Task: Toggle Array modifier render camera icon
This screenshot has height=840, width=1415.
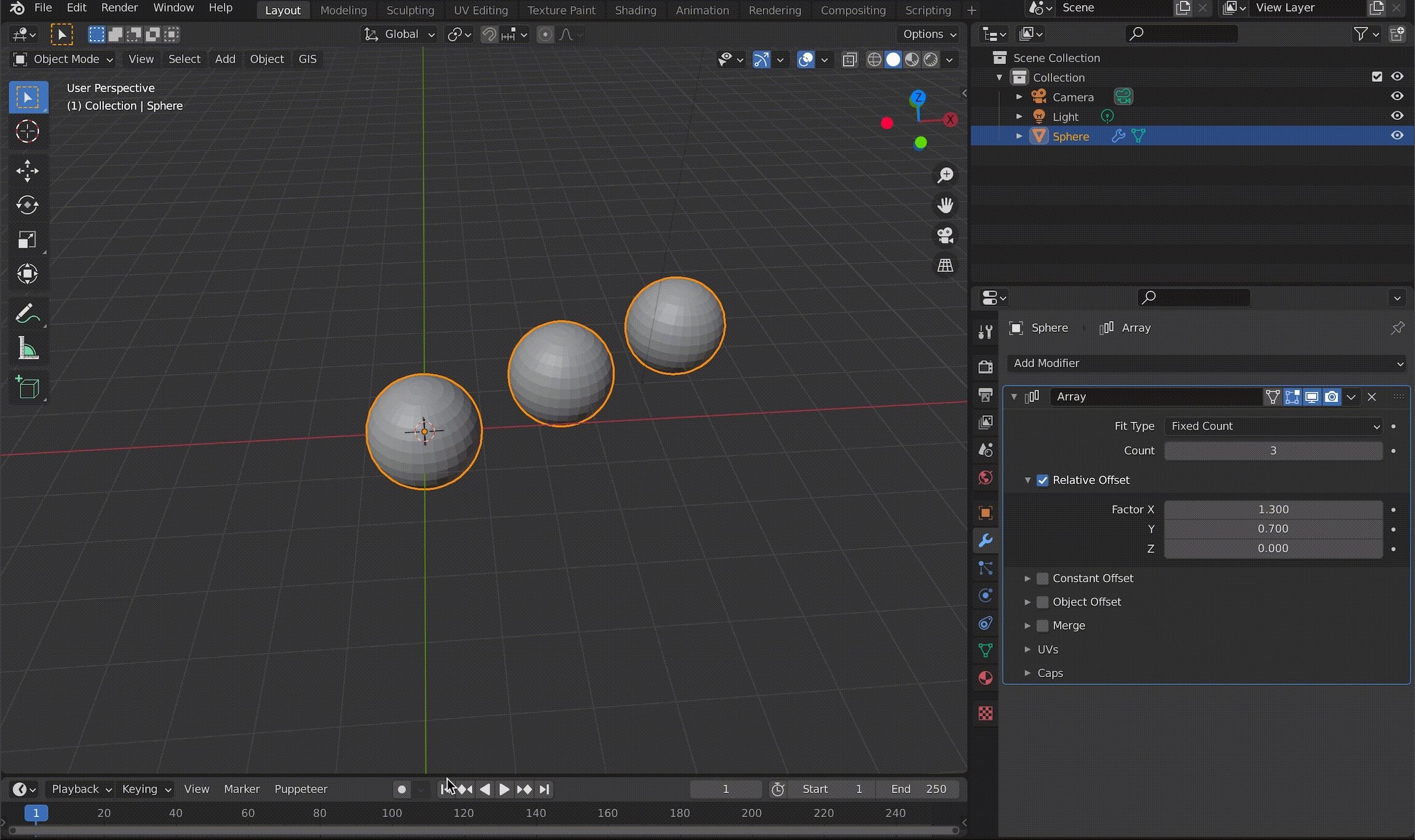Action: (1331, 397)
